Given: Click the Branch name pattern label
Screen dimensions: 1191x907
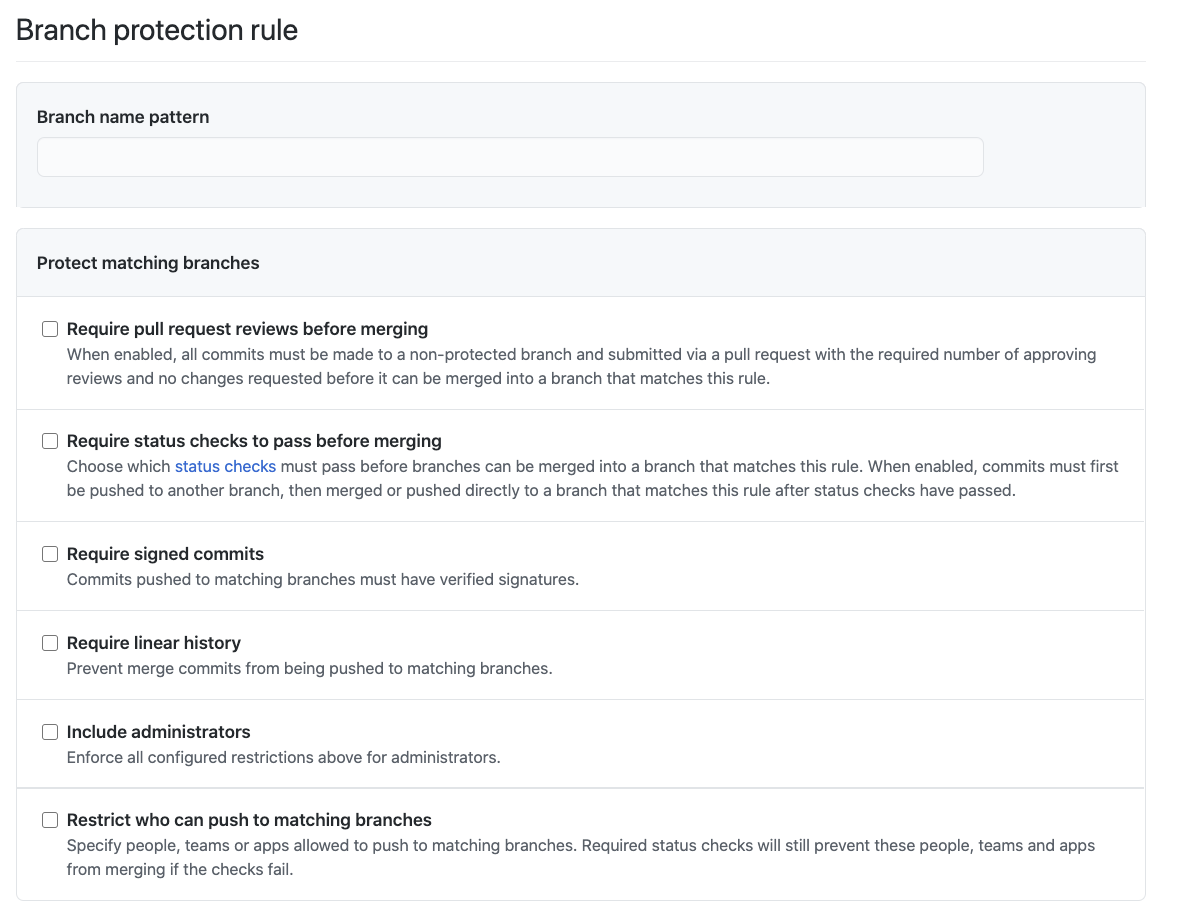Looking at the screenshot, I should pos(123,117).
